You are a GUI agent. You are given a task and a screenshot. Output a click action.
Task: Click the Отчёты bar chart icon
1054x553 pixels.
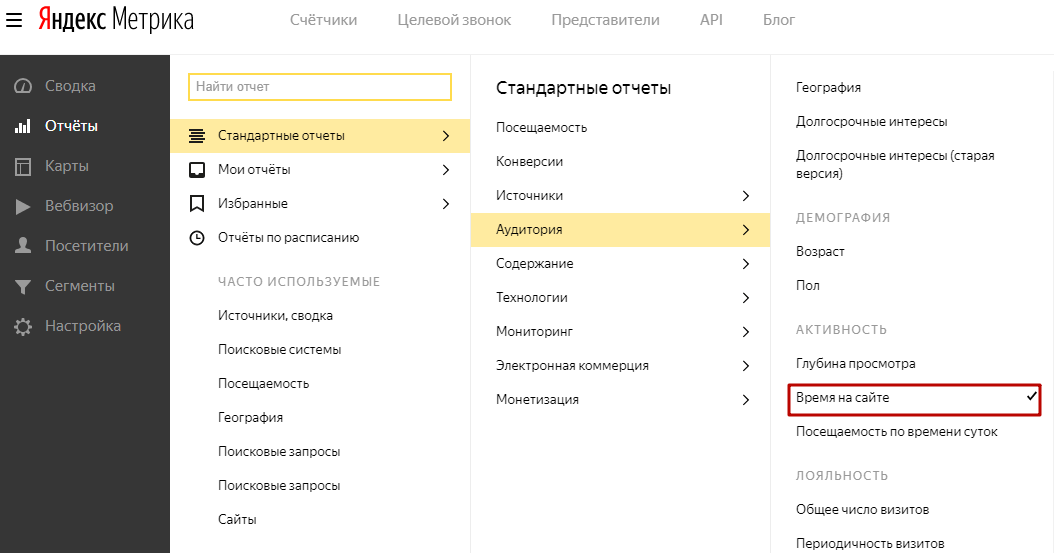coord(23,126)
